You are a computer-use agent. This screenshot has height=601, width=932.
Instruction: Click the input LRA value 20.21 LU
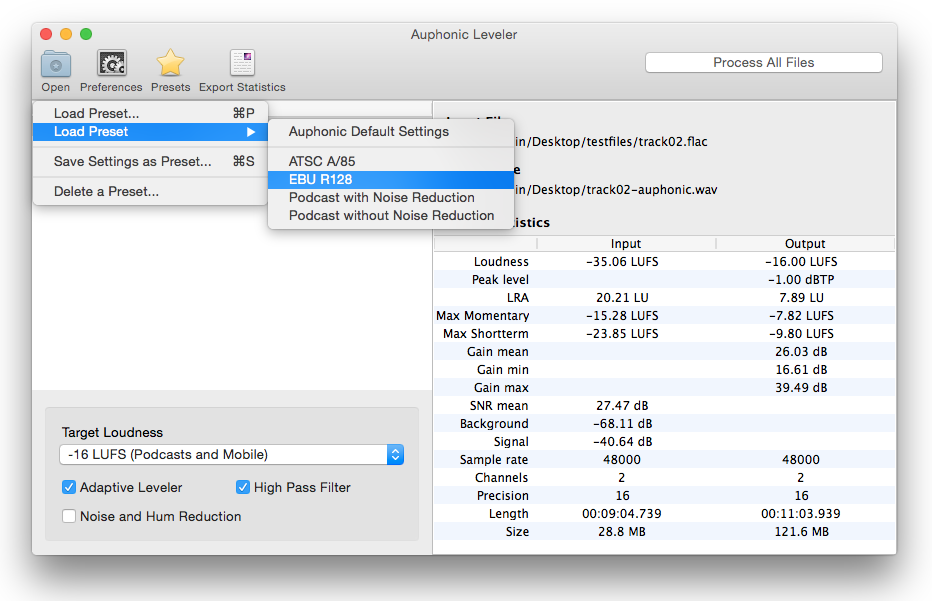[622, 297]
